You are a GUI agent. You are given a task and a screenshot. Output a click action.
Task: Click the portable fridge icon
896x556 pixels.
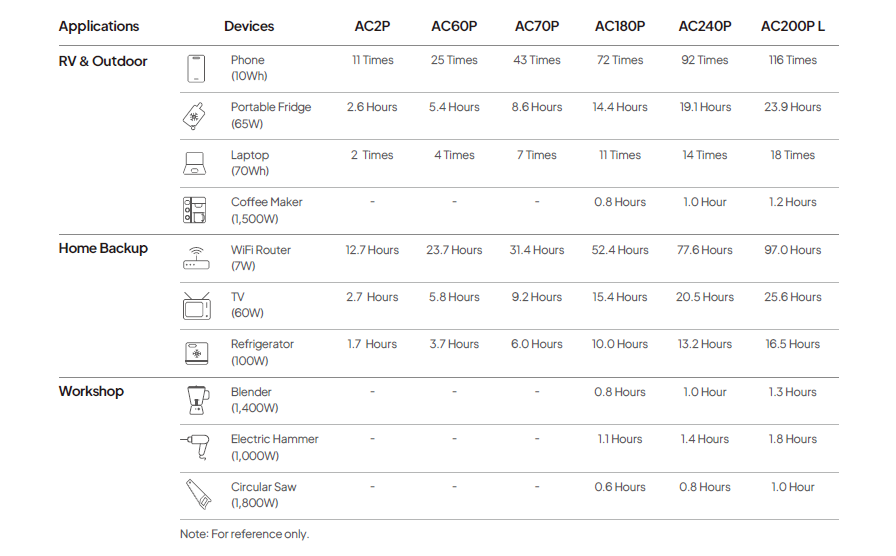[195, 116]
